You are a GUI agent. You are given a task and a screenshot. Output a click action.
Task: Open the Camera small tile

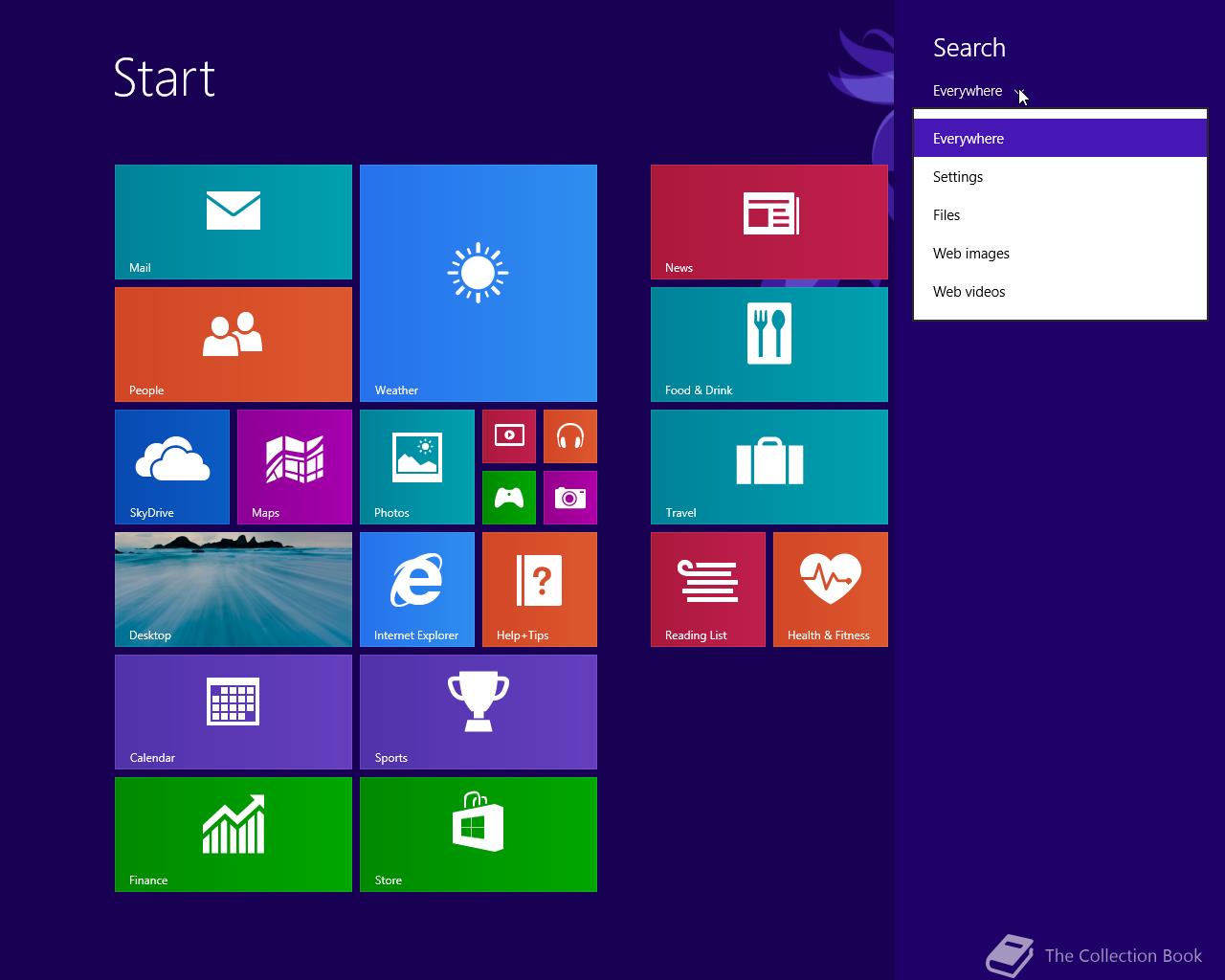[570, 498]
